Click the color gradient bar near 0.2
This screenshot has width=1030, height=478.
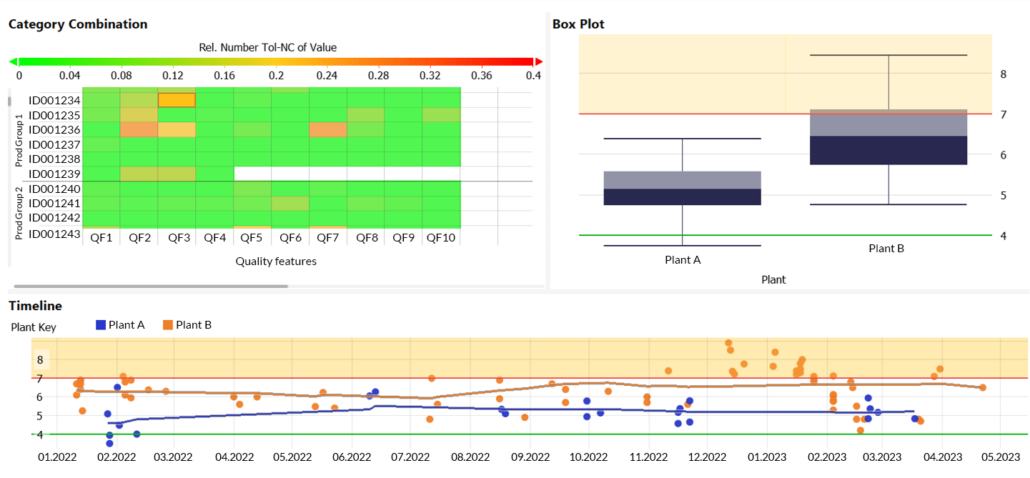(275, 61)
